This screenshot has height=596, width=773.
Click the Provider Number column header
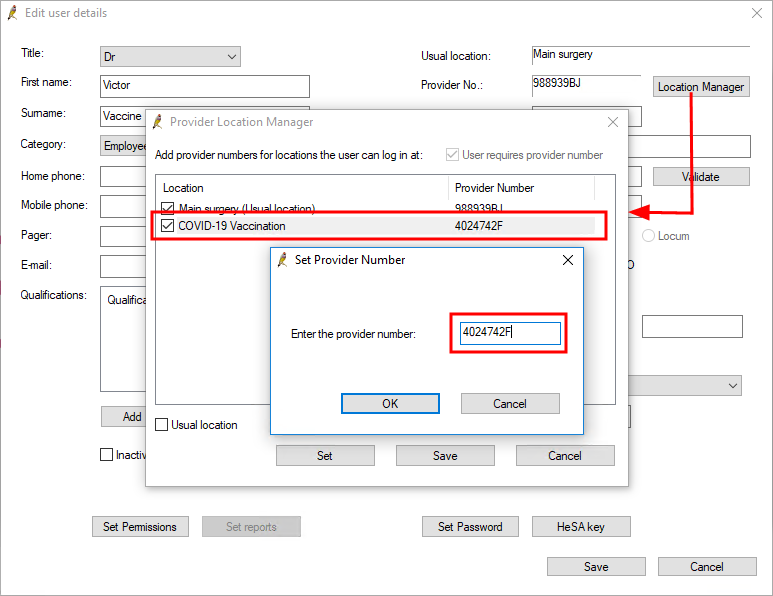[520, 187]
